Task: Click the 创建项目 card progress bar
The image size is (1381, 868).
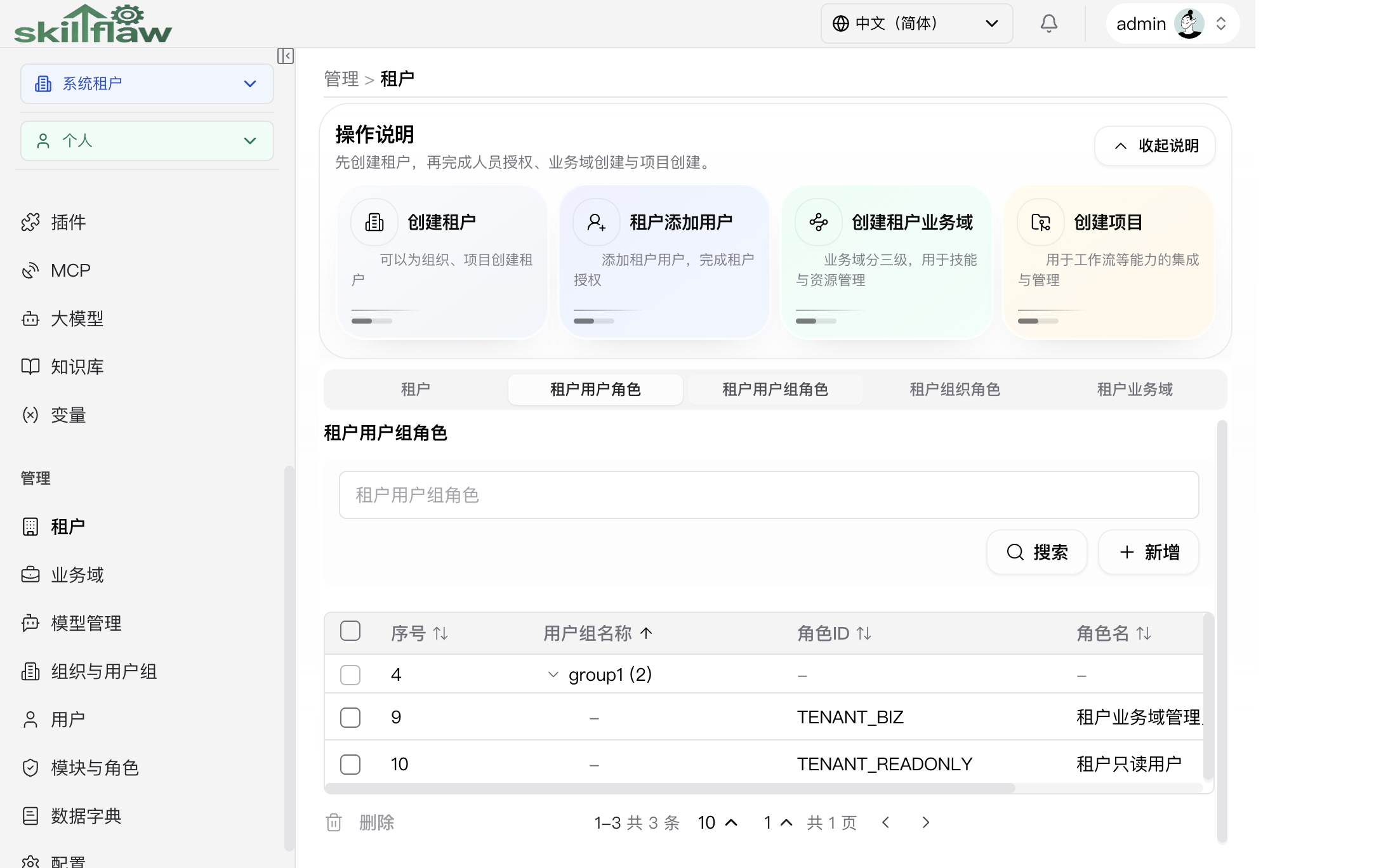Action: point(1038,321)
